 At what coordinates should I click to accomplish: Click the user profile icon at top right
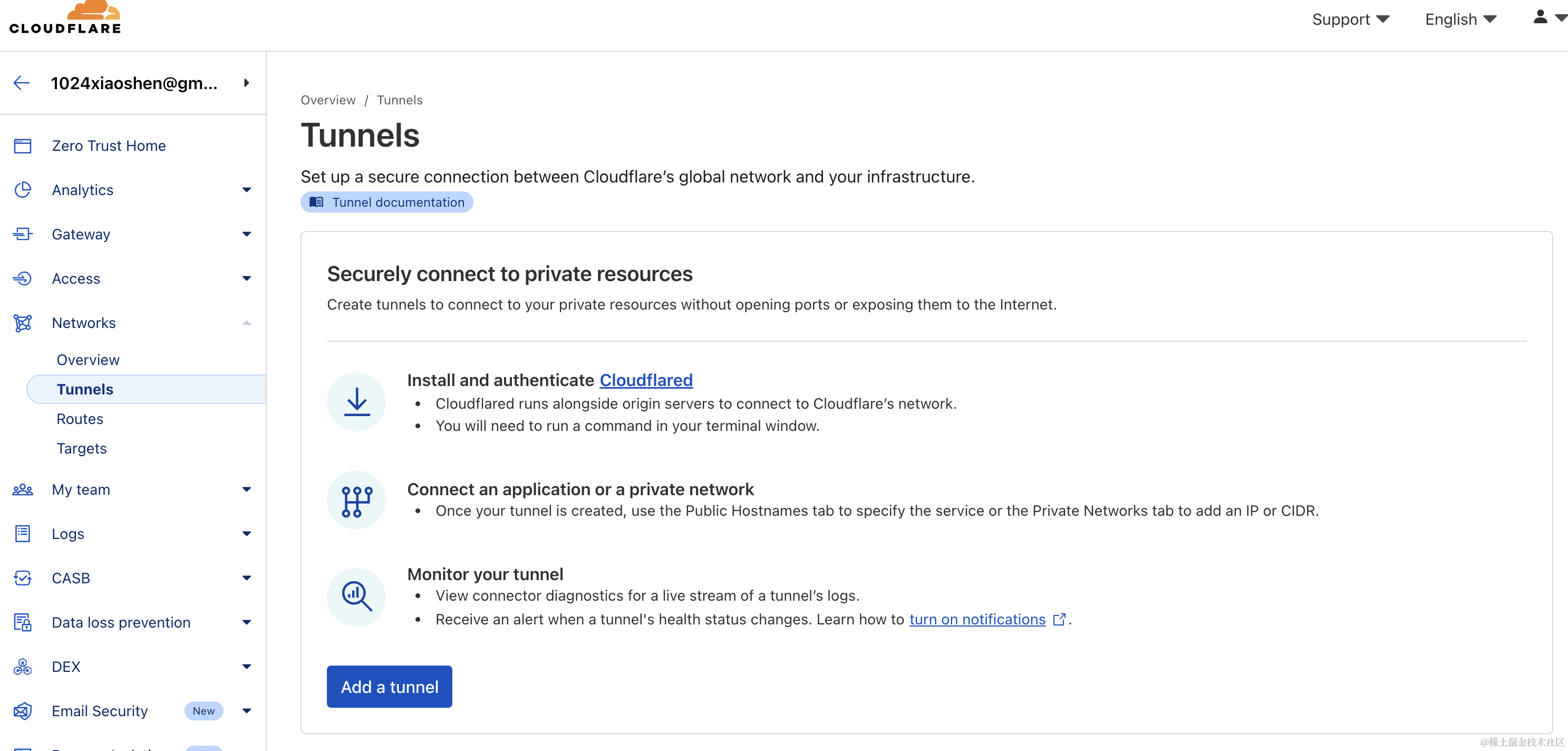(1540, 17)
